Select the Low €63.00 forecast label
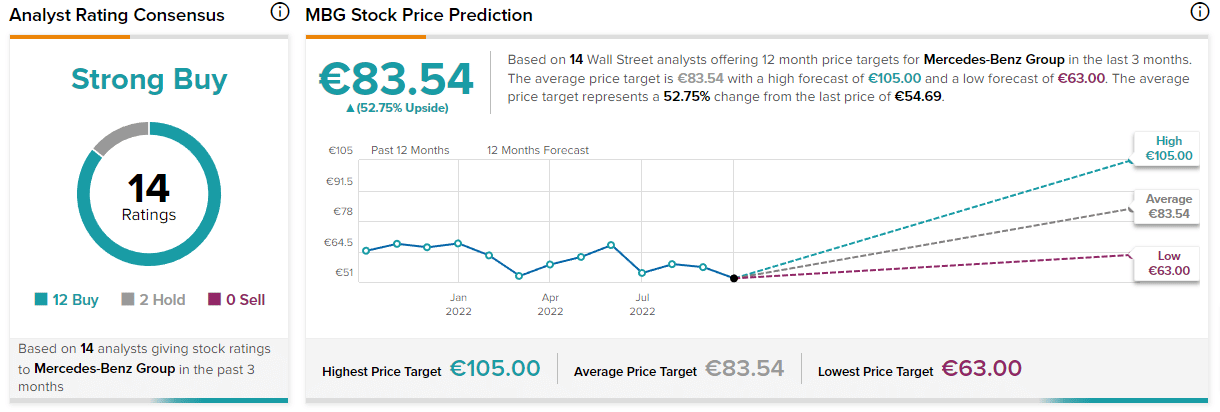1220x412 pixels. point(1167,264)
